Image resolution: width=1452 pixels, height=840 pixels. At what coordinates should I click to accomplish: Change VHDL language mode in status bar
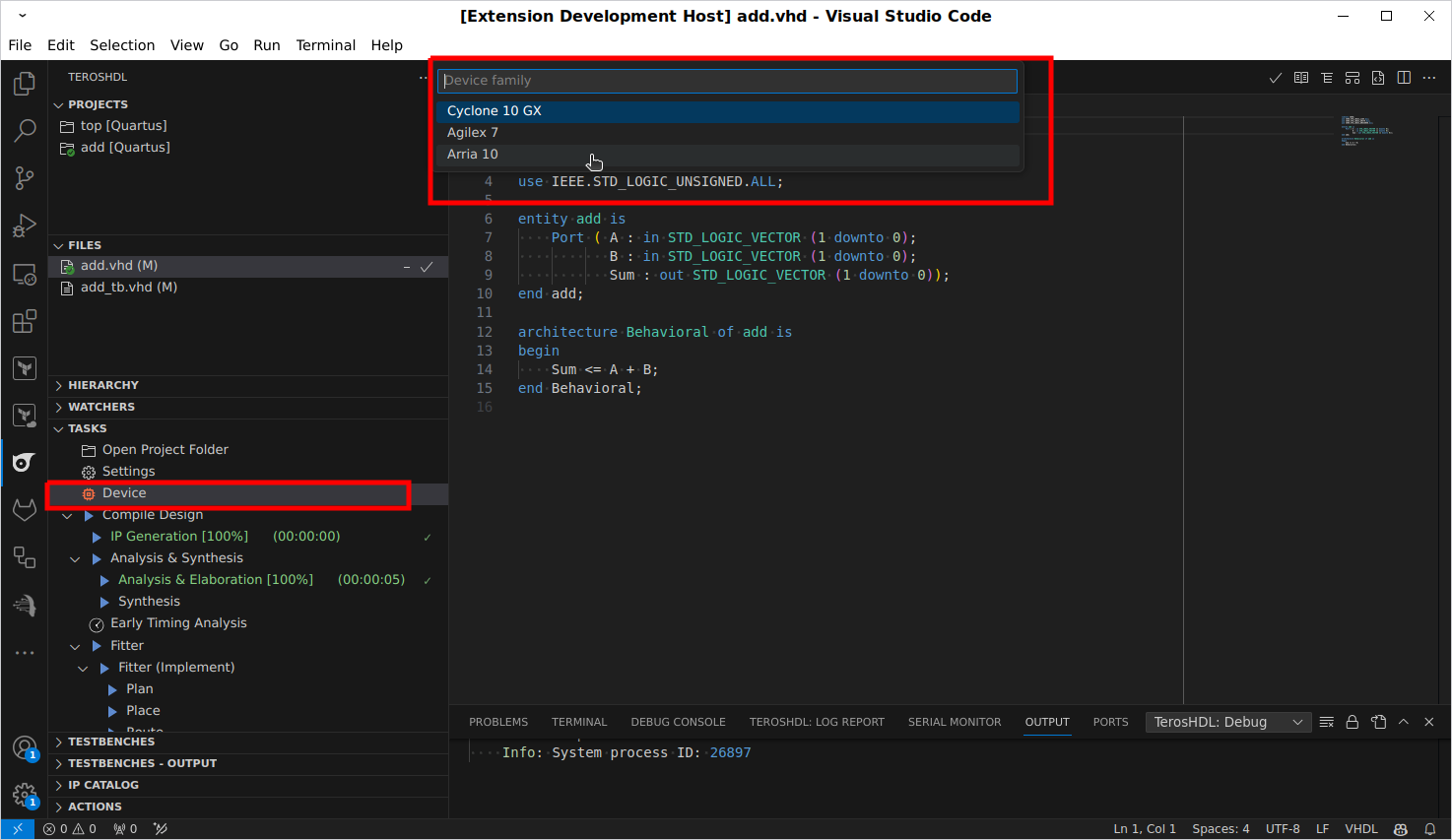pos(1361,829)
